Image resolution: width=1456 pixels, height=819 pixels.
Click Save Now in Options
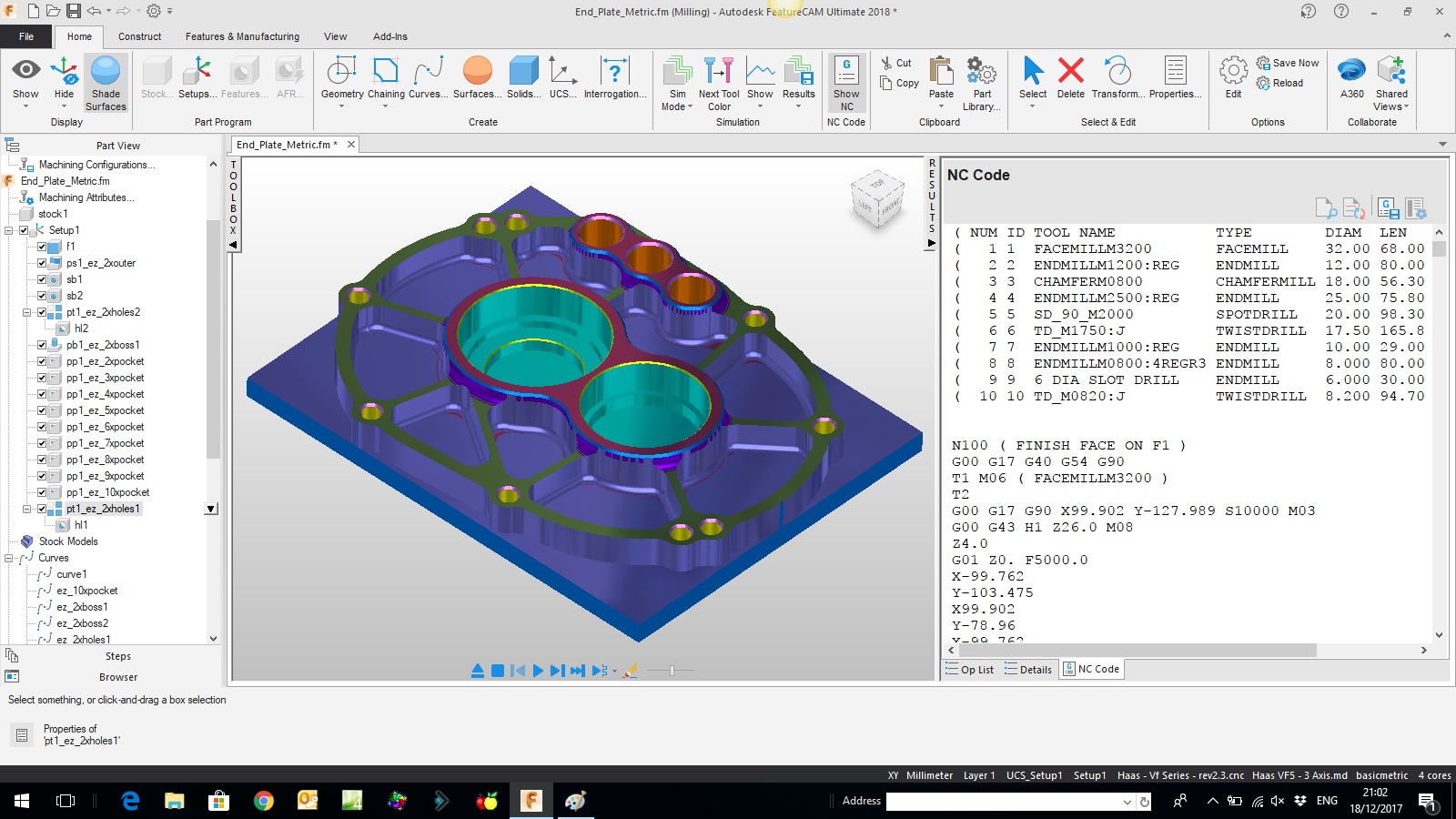click(x=1288, y=63)
